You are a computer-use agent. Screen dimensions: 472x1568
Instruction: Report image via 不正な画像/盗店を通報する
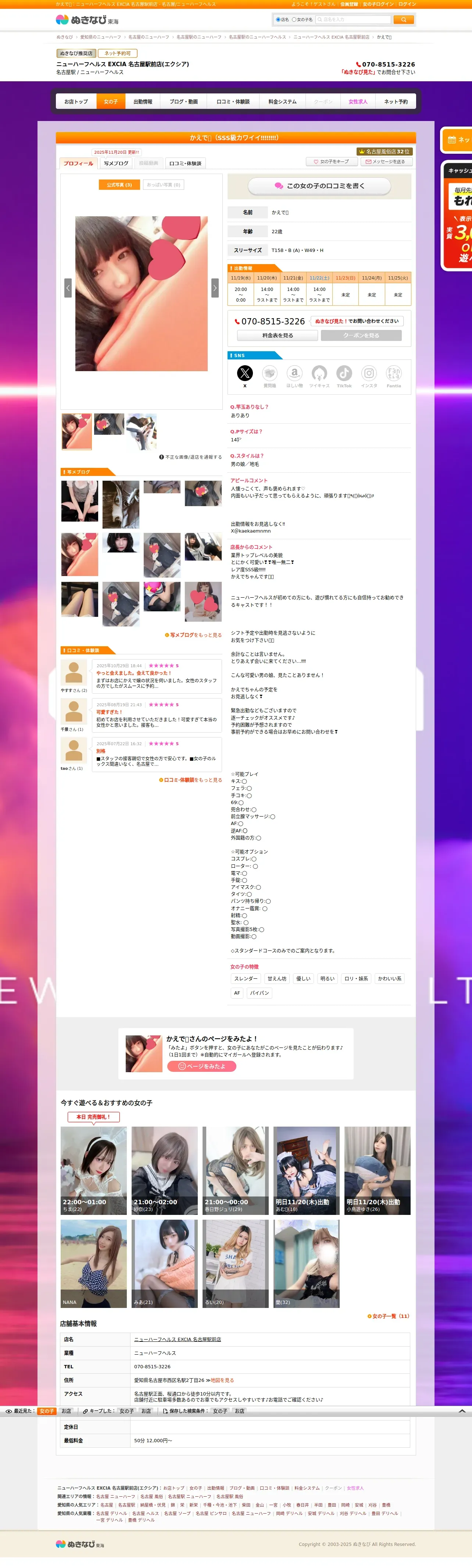click(190, 457)
